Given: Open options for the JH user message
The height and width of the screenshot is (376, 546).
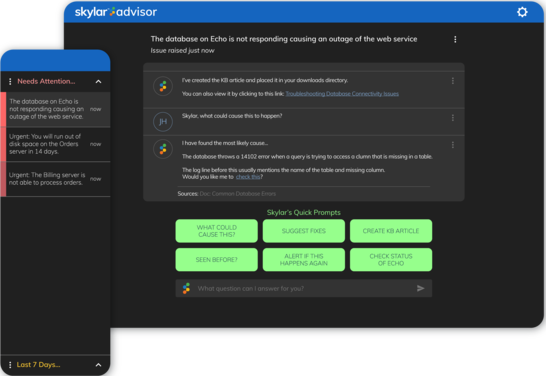Looking at the screenshot, I should [453, 118].
